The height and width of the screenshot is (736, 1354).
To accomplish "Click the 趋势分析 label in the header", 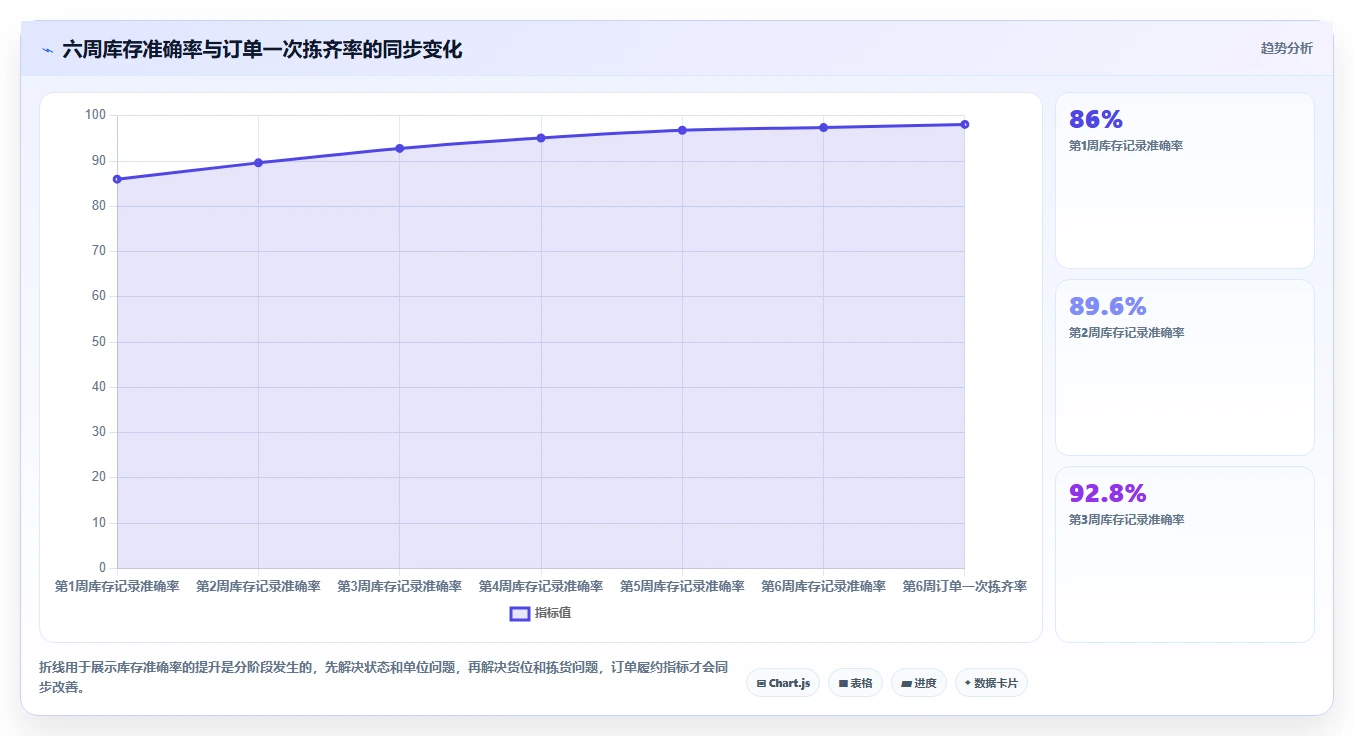I will 1286,48.
